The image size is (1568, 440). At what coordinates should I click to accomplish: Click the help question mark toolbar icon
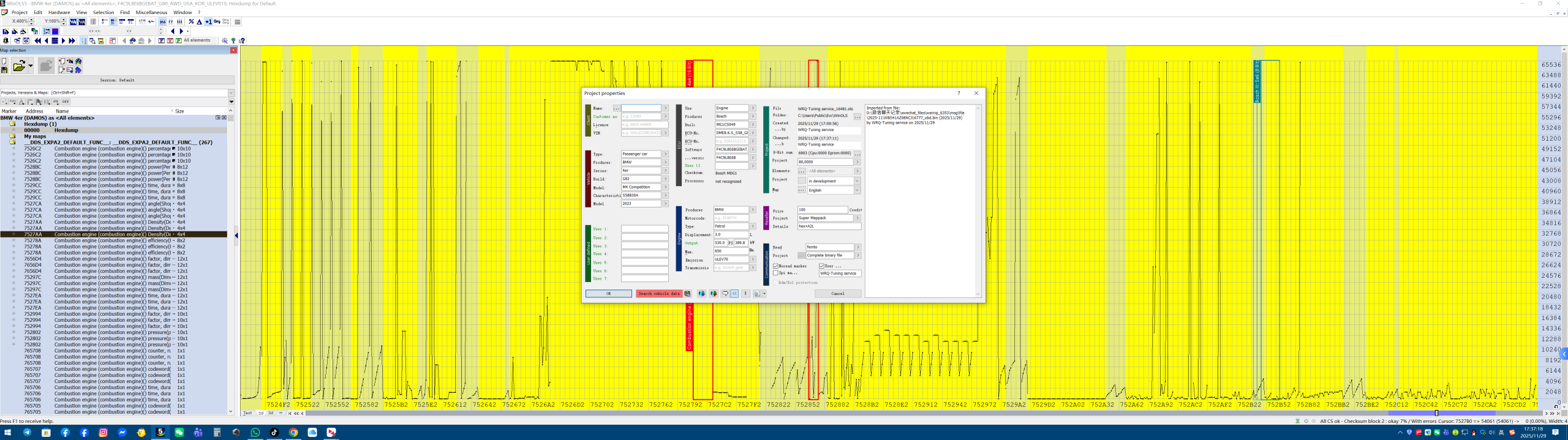click(x=233, y=41)
